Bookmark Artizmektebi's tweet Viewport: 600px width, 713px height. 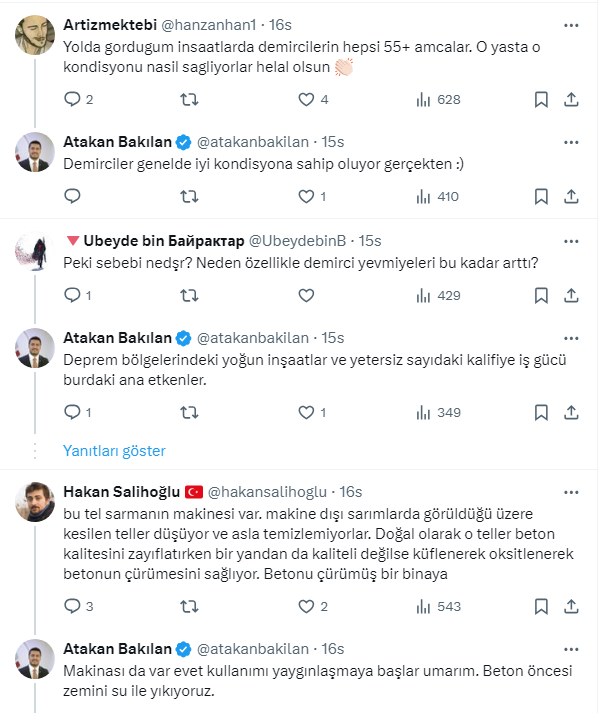pyautogui.click(x=541, y=99)
